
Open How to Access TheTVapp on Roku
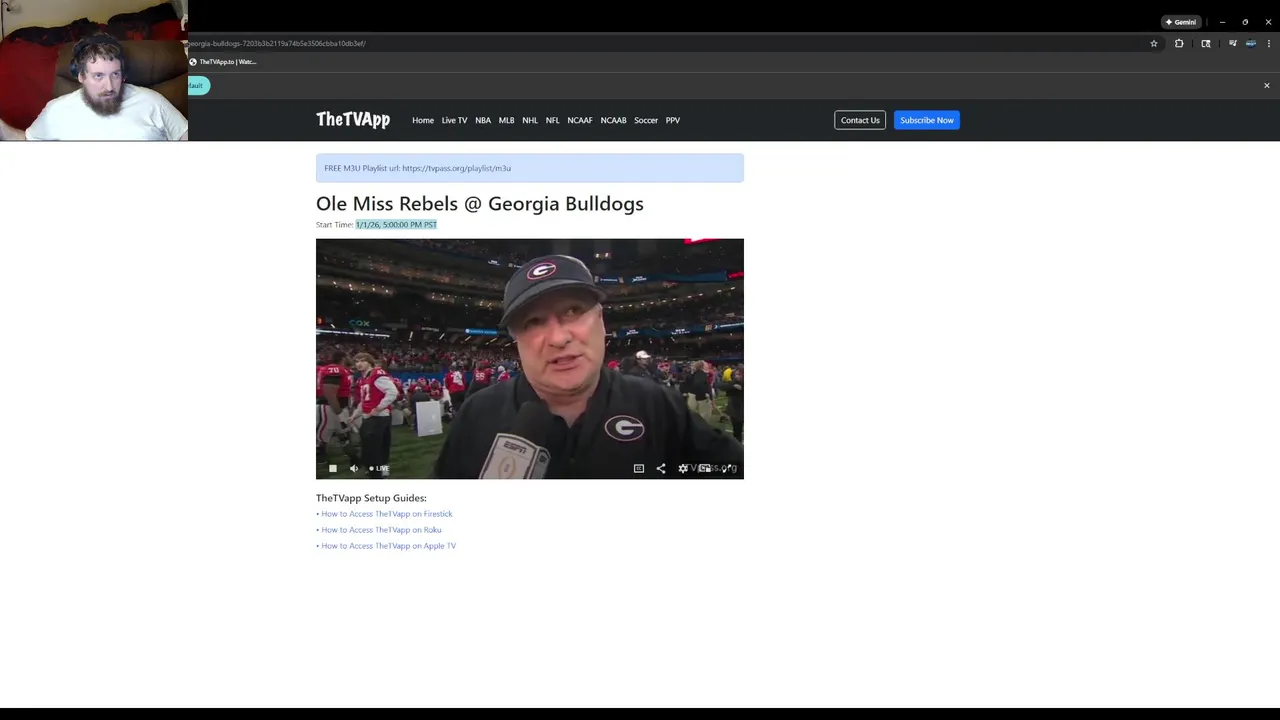click(x=381, y=530)
